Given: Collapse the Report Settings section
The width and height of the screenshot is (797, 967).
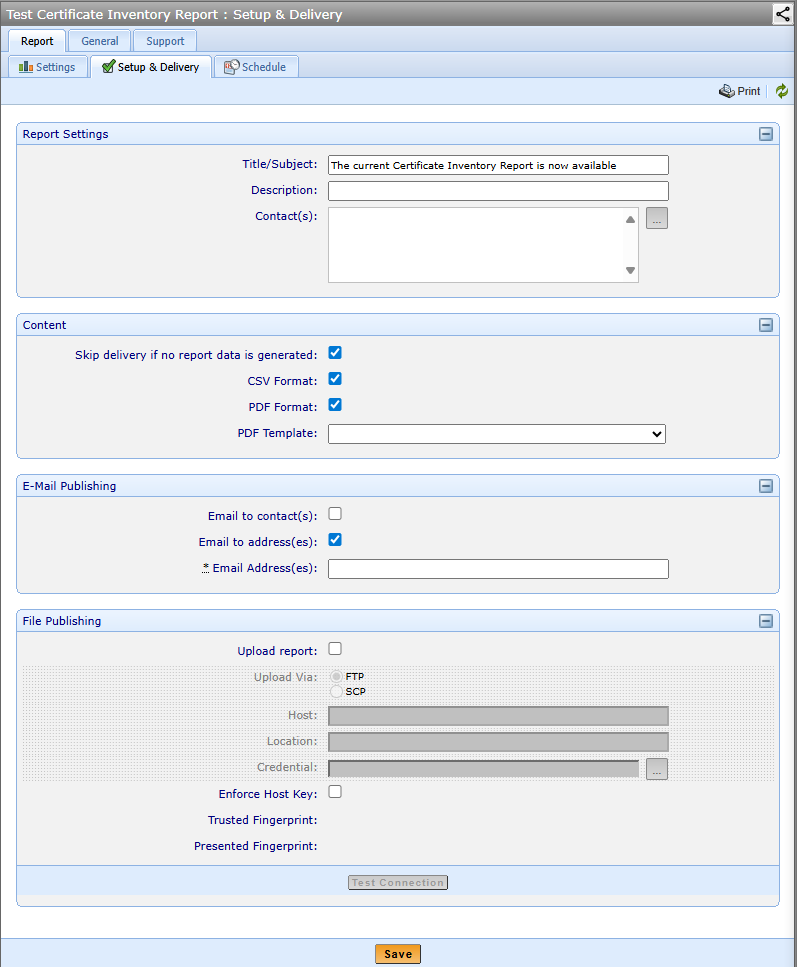Looking at the screenshot, I should tap(766, 134).
